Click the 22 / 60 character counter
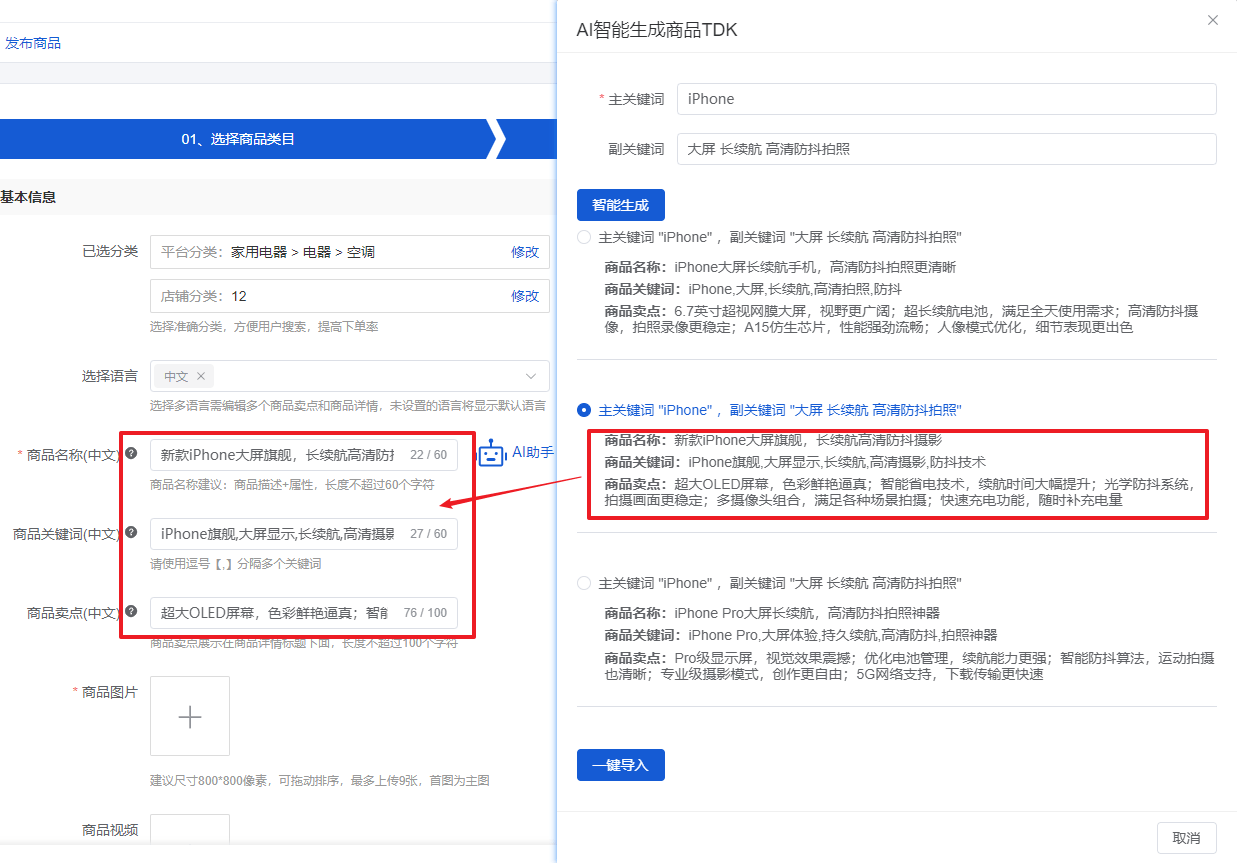The height and width of the screenshot is (863, 1237). (x=429, y=455)
